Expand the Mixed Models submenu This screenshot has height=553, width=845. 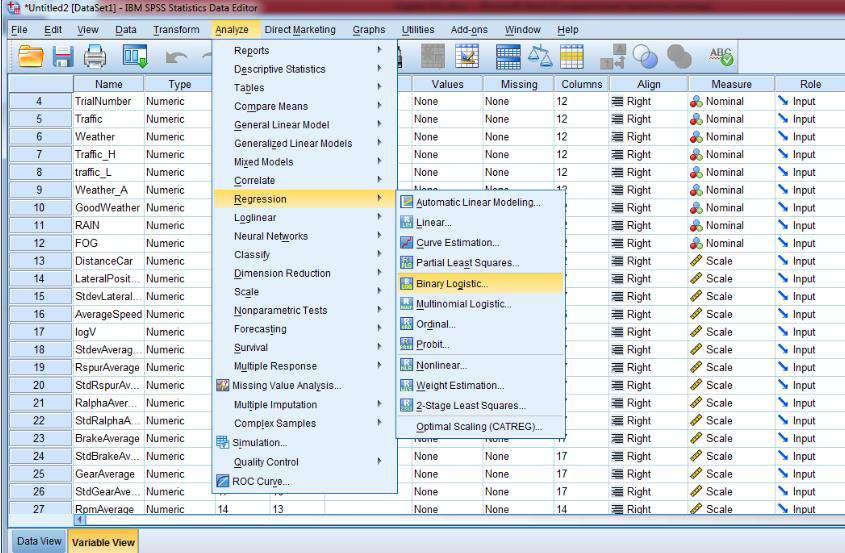(x=379, y=162)
